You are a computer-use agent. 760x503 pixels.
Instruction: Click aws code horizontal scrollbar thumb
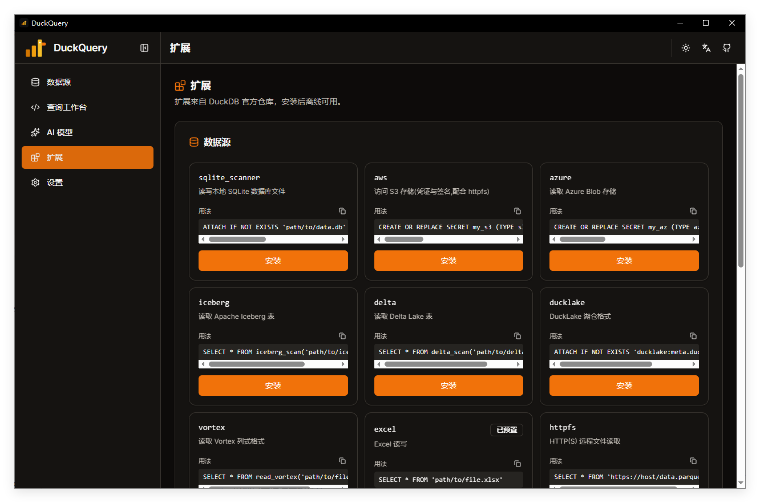(x=404, y=239)
